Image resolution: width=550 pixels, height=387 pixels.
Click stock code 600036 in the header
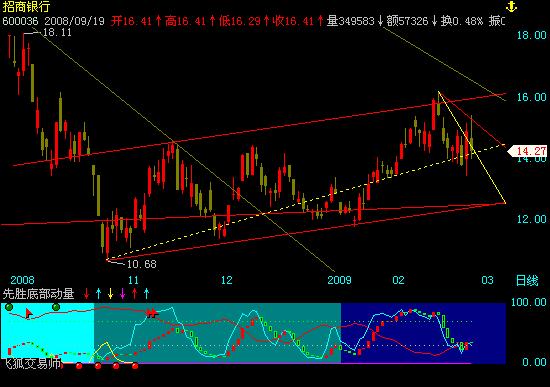[20, 21]
